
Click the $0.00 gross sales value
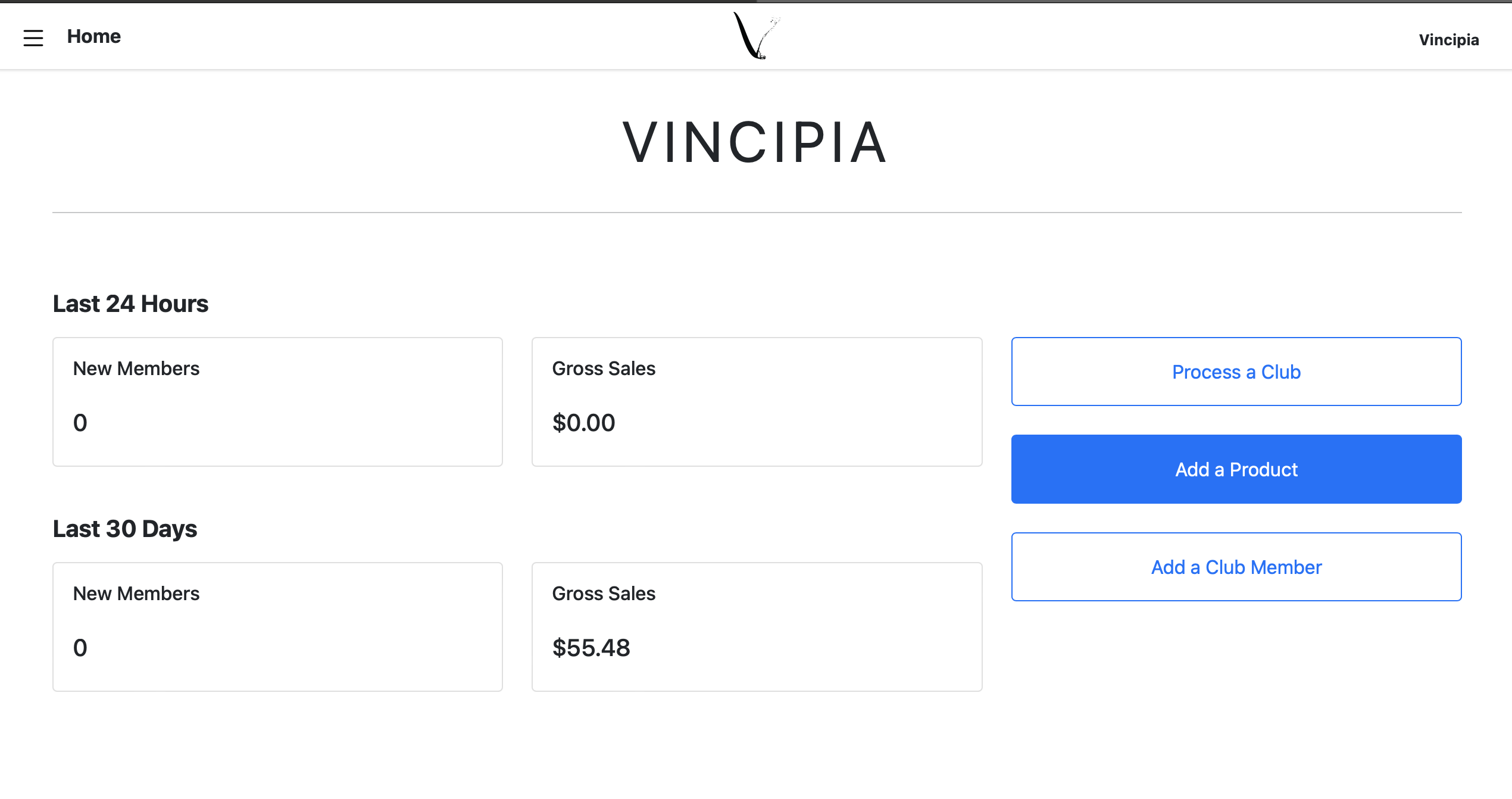[583, 423]
